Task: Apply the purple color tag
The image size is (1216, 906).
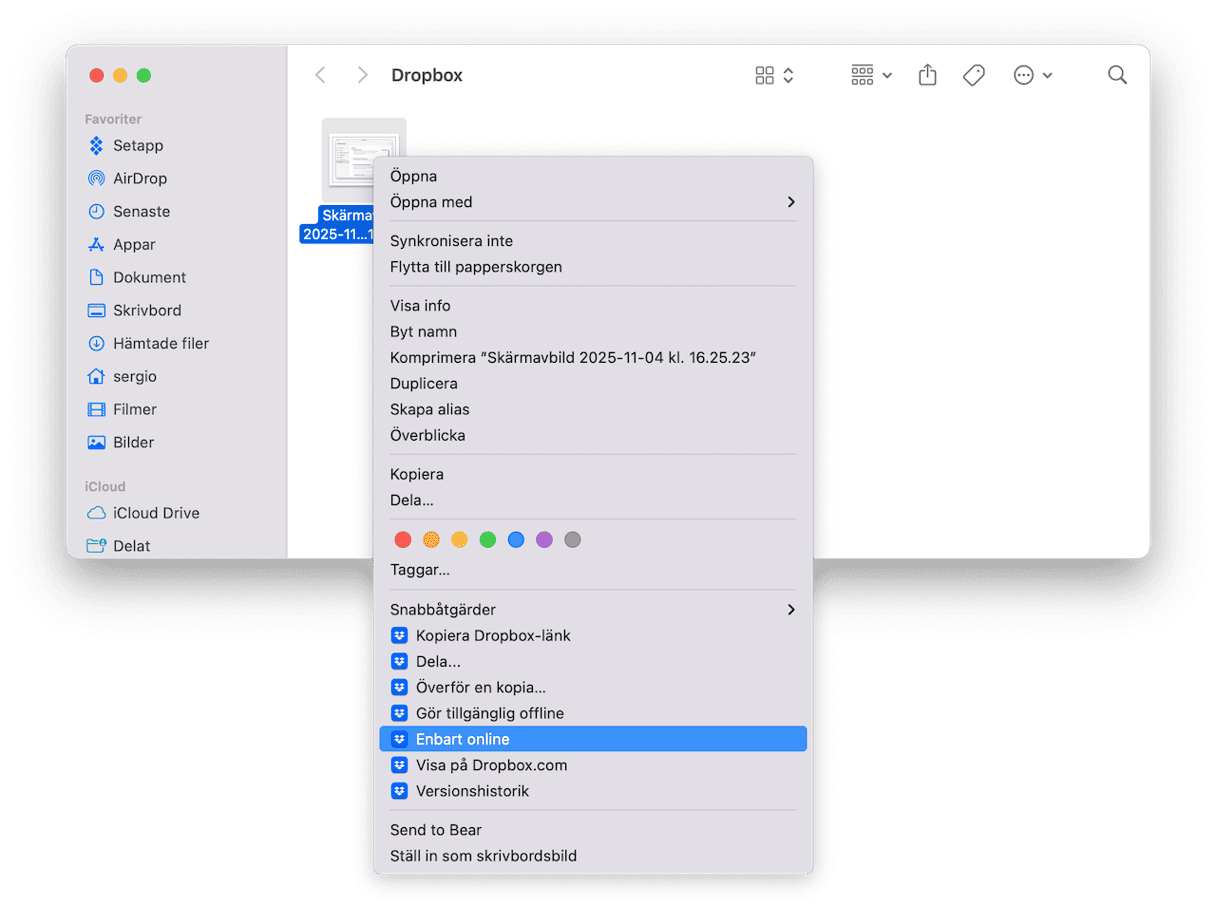Action: [x=544, y=540]
